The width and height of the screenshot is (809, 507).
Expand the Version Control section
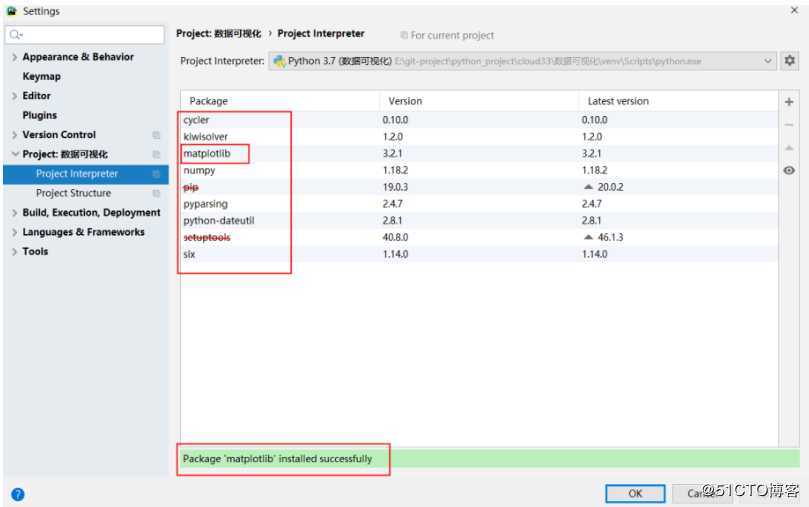(x=14, y=135)
